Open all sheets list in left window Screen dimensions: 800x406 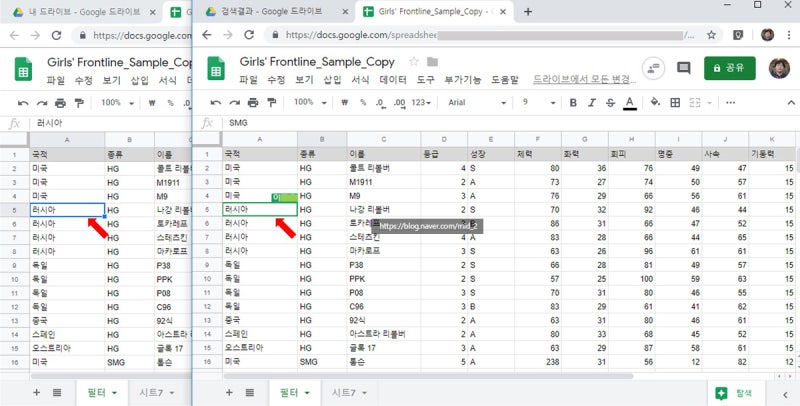pos(57,392)
